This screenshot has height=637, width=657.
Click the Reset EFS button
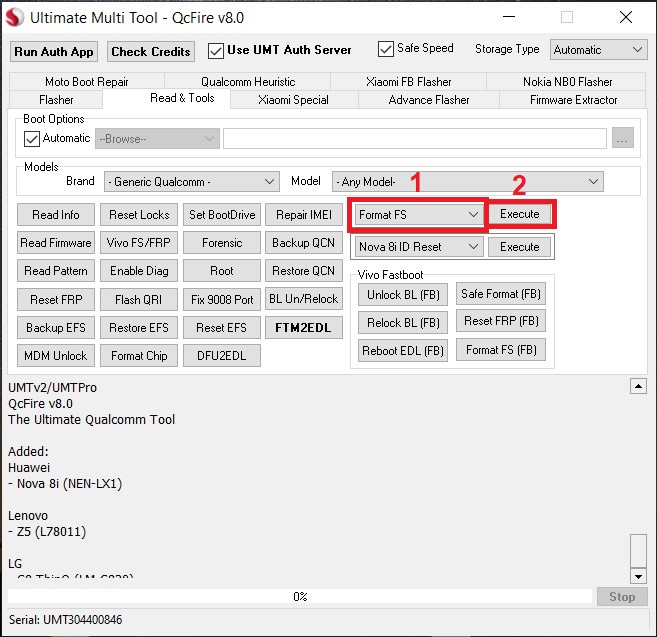(222, 327)
